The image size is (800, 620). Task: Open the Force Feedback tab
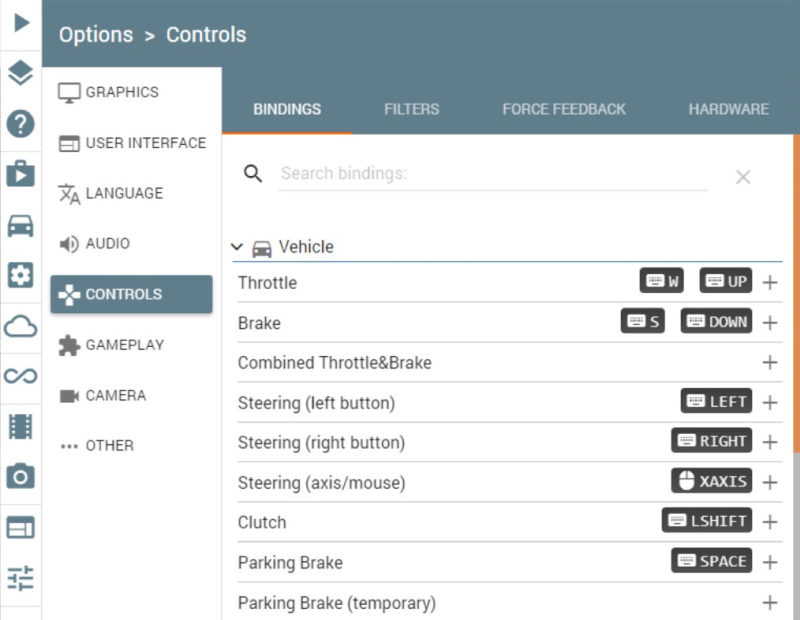564,109
